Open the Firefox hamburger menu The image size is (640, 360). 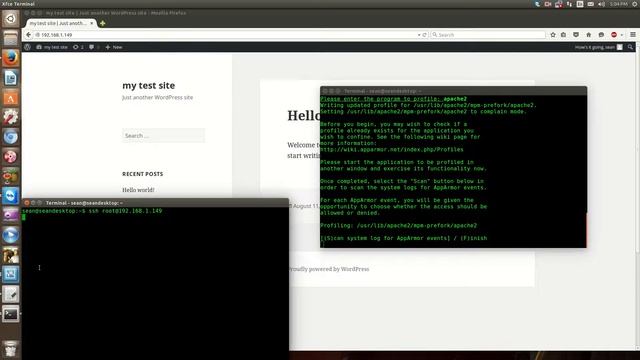click(633, 35)
